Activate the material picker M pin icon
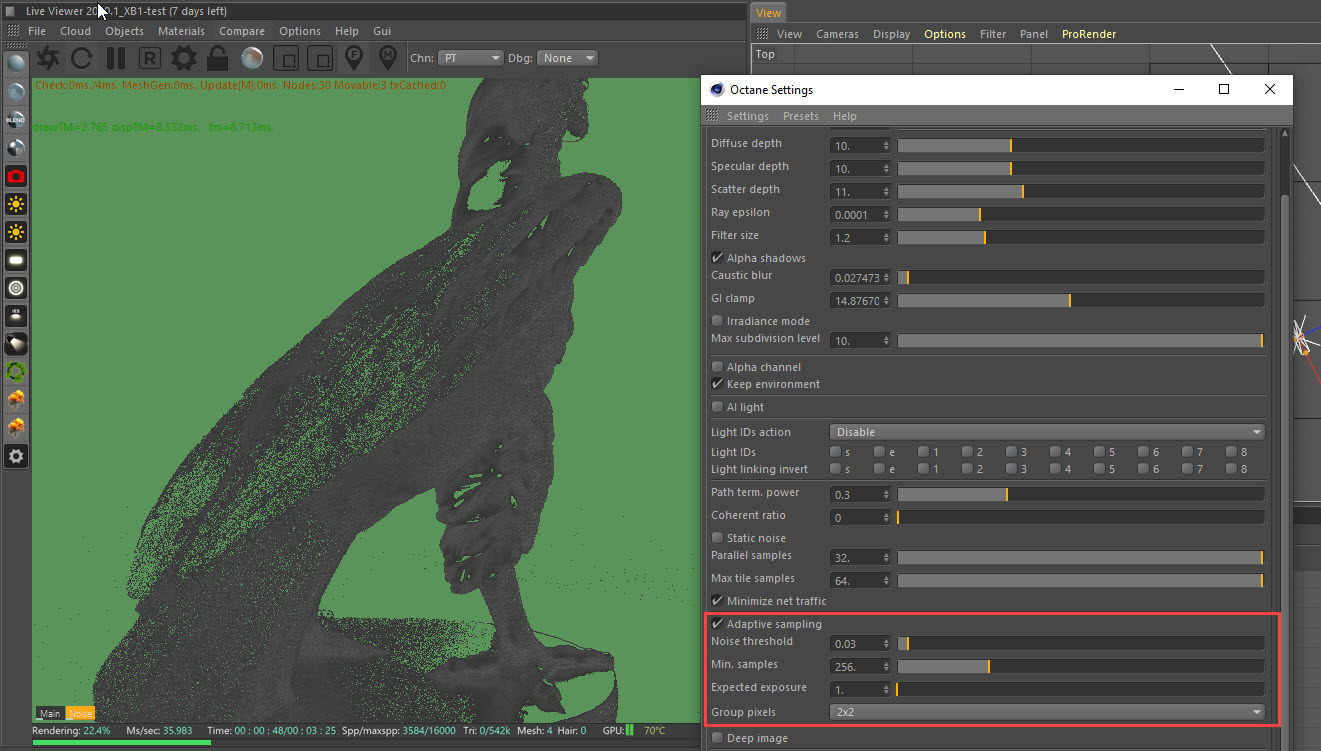1321x751 pixels. tap(387, 57)
